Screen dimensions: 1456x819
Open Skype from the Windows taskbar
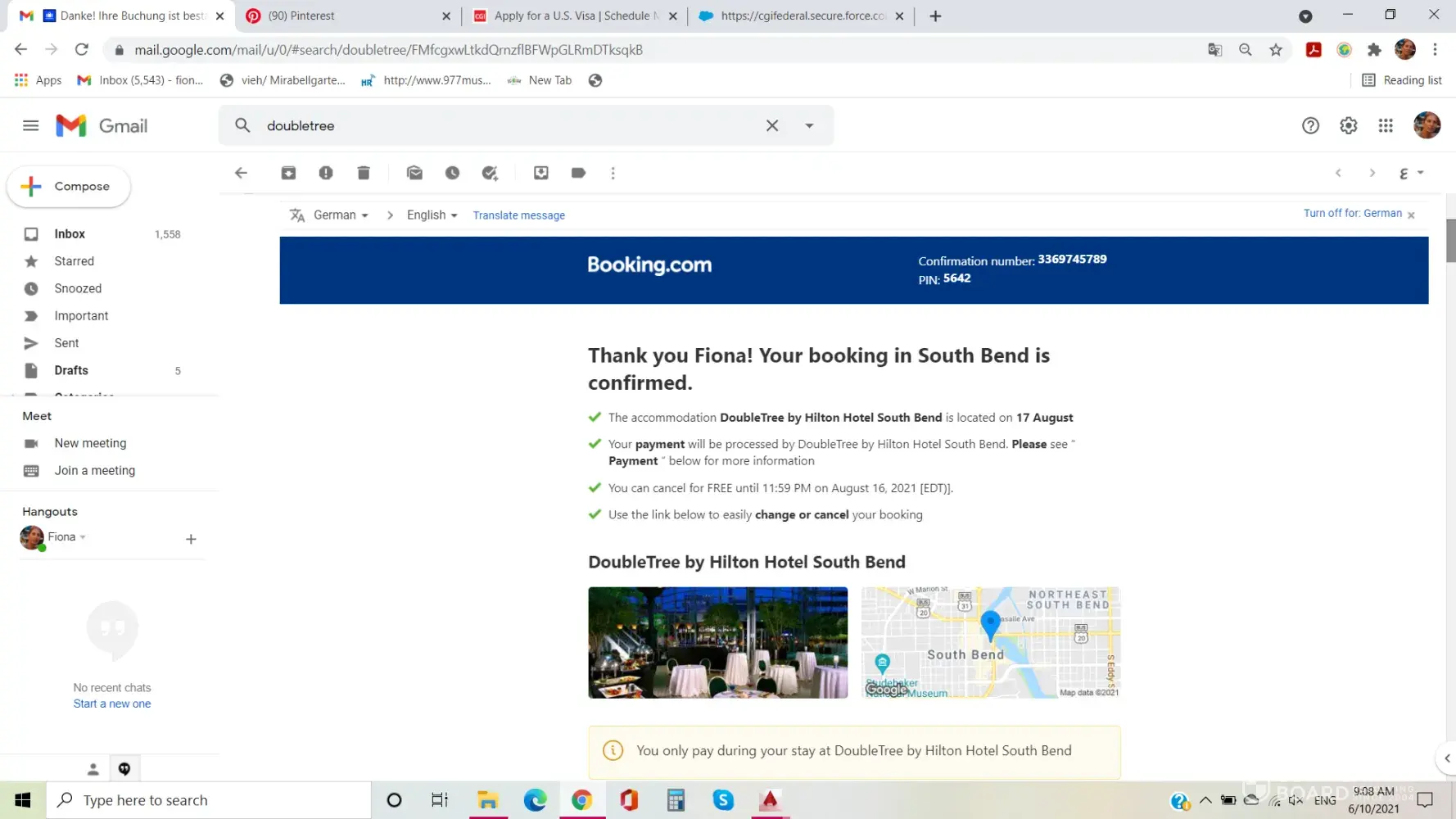click(x=723, y=800)
